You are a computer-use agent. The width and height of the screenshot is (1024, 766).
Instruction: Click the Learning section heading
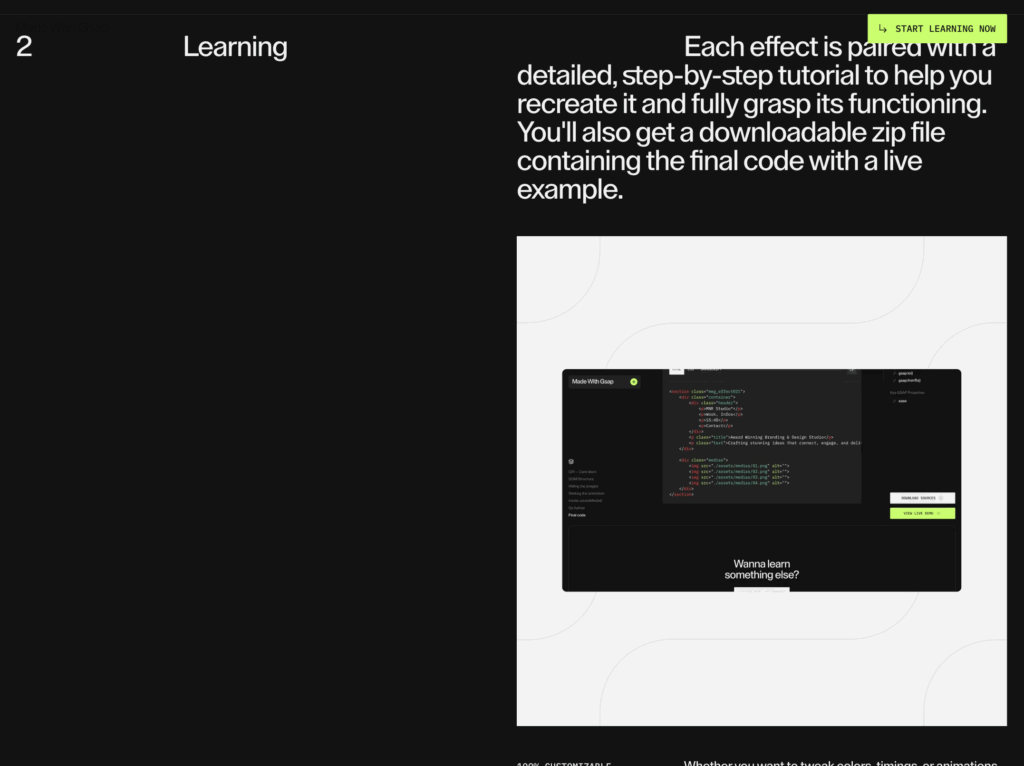(x=235, y=47)
